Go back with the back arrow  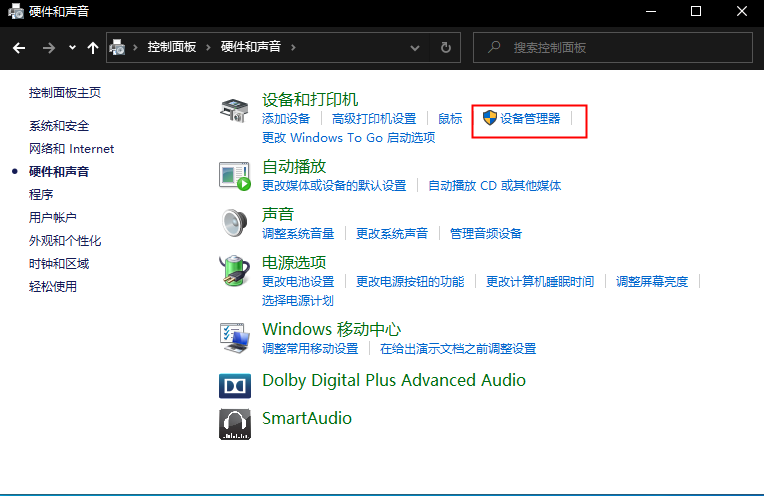pos(19,48)
